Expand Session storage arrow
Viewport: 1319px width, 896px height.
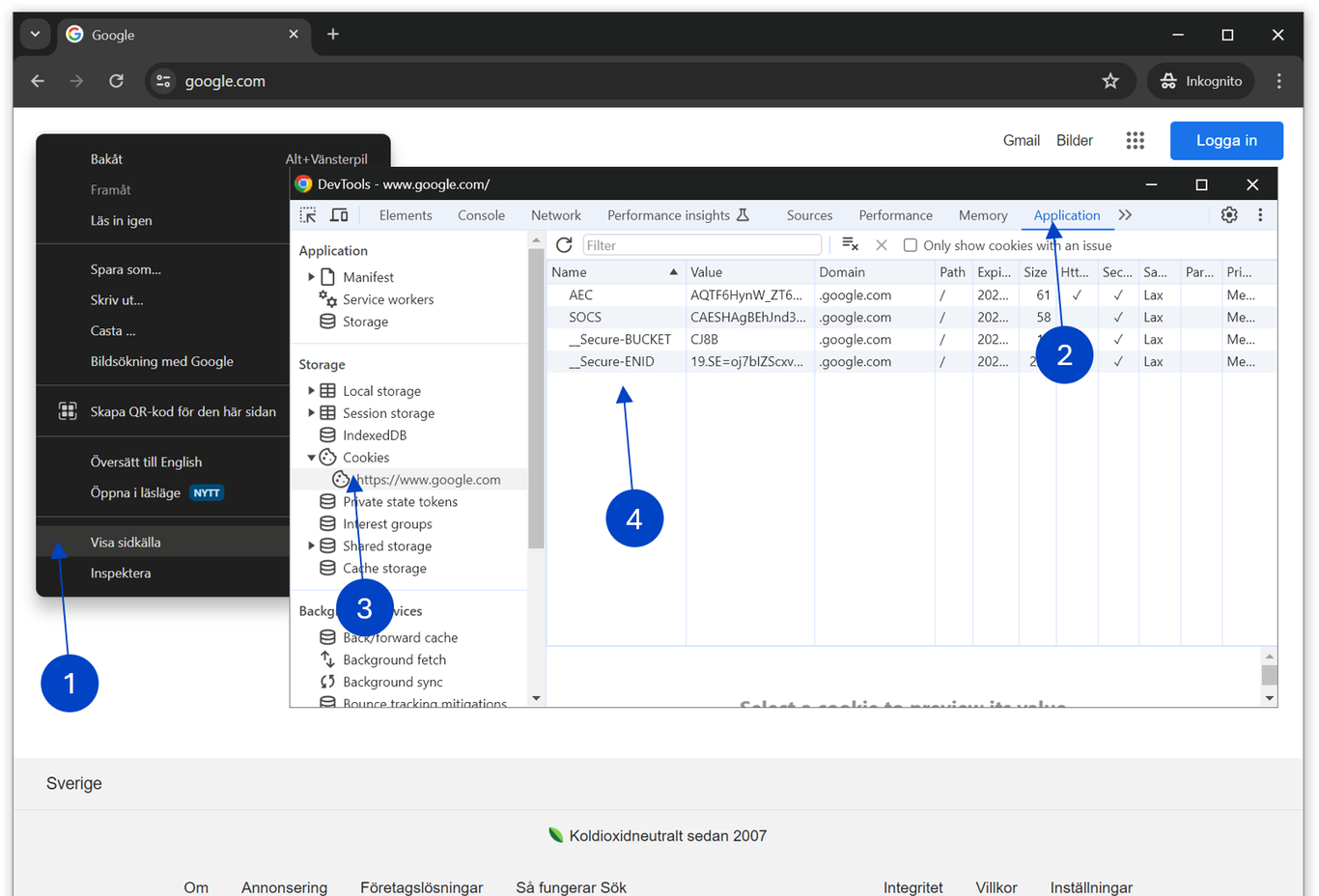click(311, 413)
